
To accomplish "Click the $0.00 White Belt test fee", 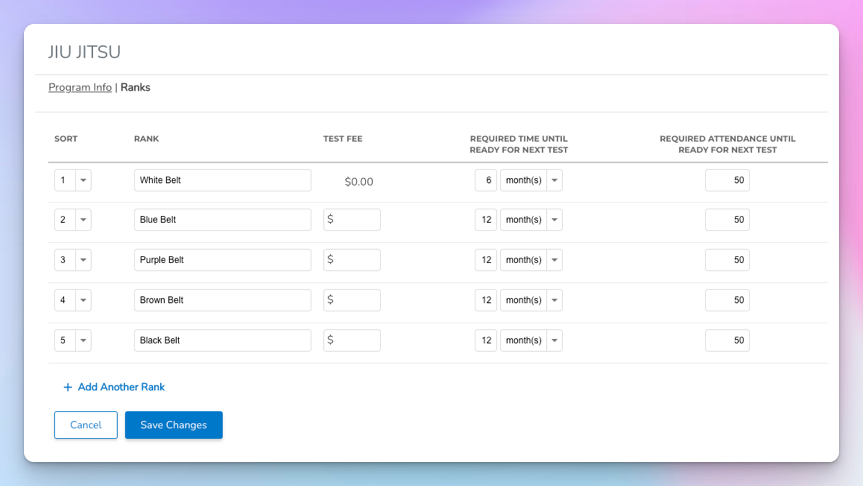I will coord(359,182).
